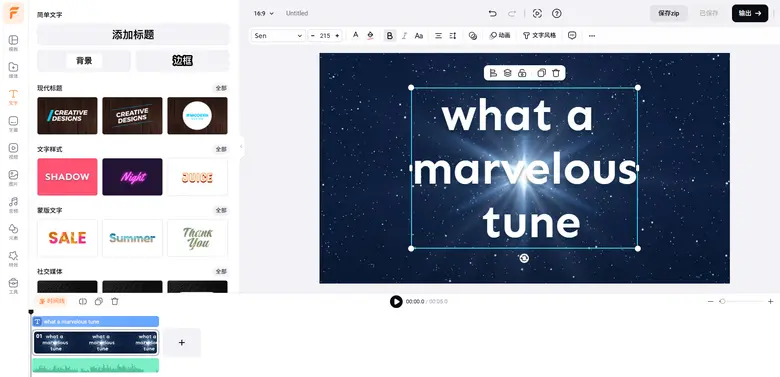Viewport: 780px width, 377px height.
Task: Open the Tools panel in sidebar
Action: point(13,285)
